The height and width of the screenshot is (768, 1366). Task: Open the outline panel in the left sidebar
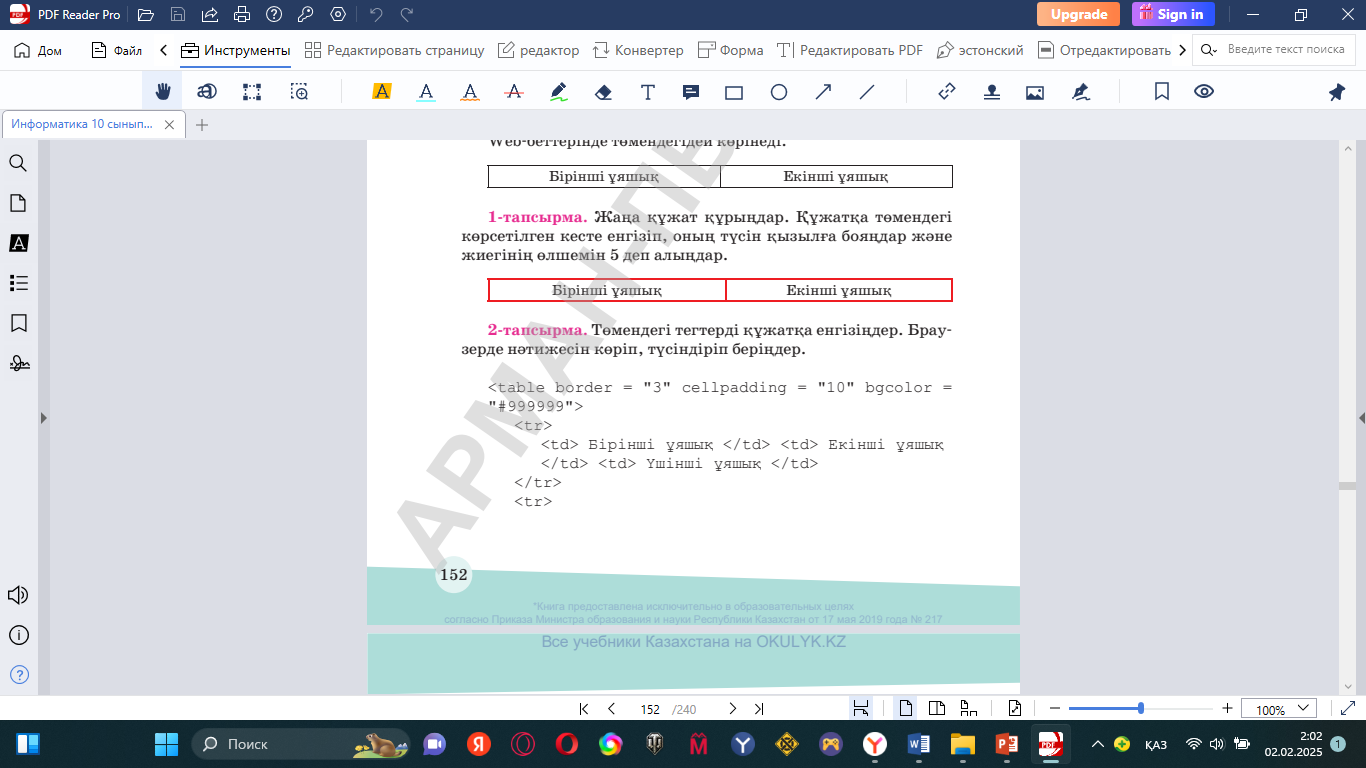click(18, 283)
